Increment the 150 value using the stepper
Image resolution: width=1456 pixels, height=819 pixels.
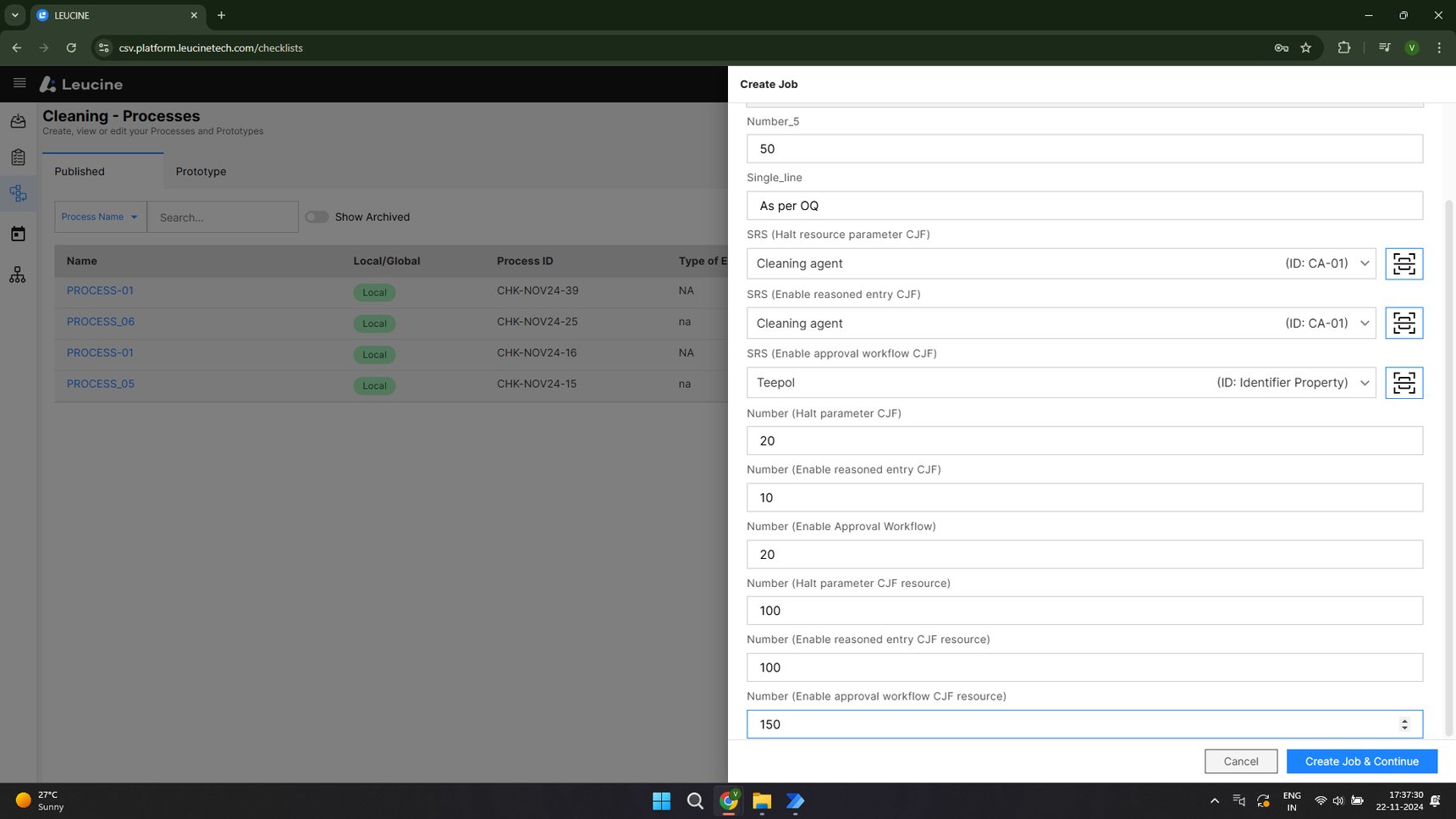tap(1404, 720)
